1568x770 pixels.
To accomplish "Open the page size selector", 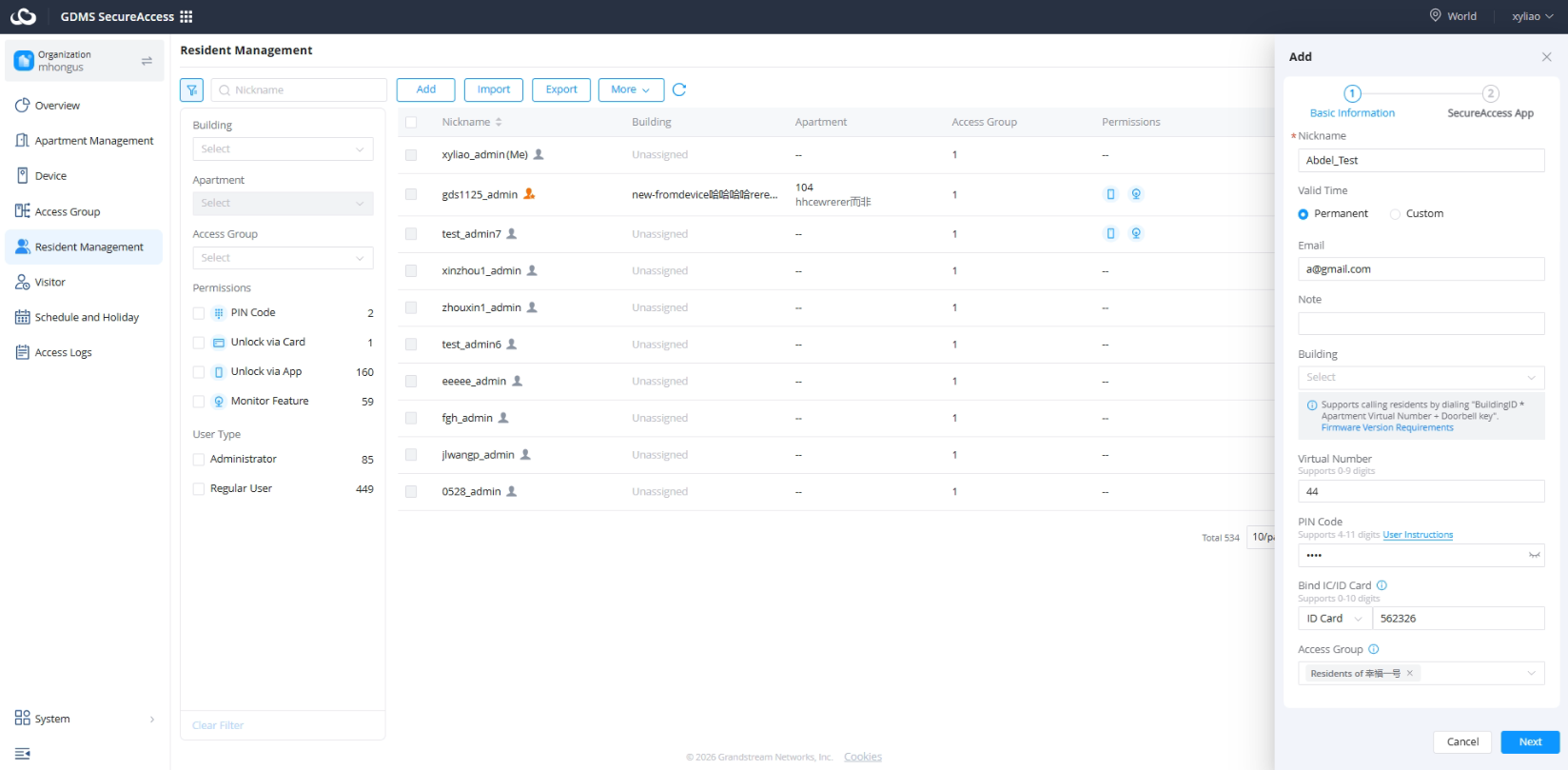I will pyautogui.click(x=1261, y=537).
